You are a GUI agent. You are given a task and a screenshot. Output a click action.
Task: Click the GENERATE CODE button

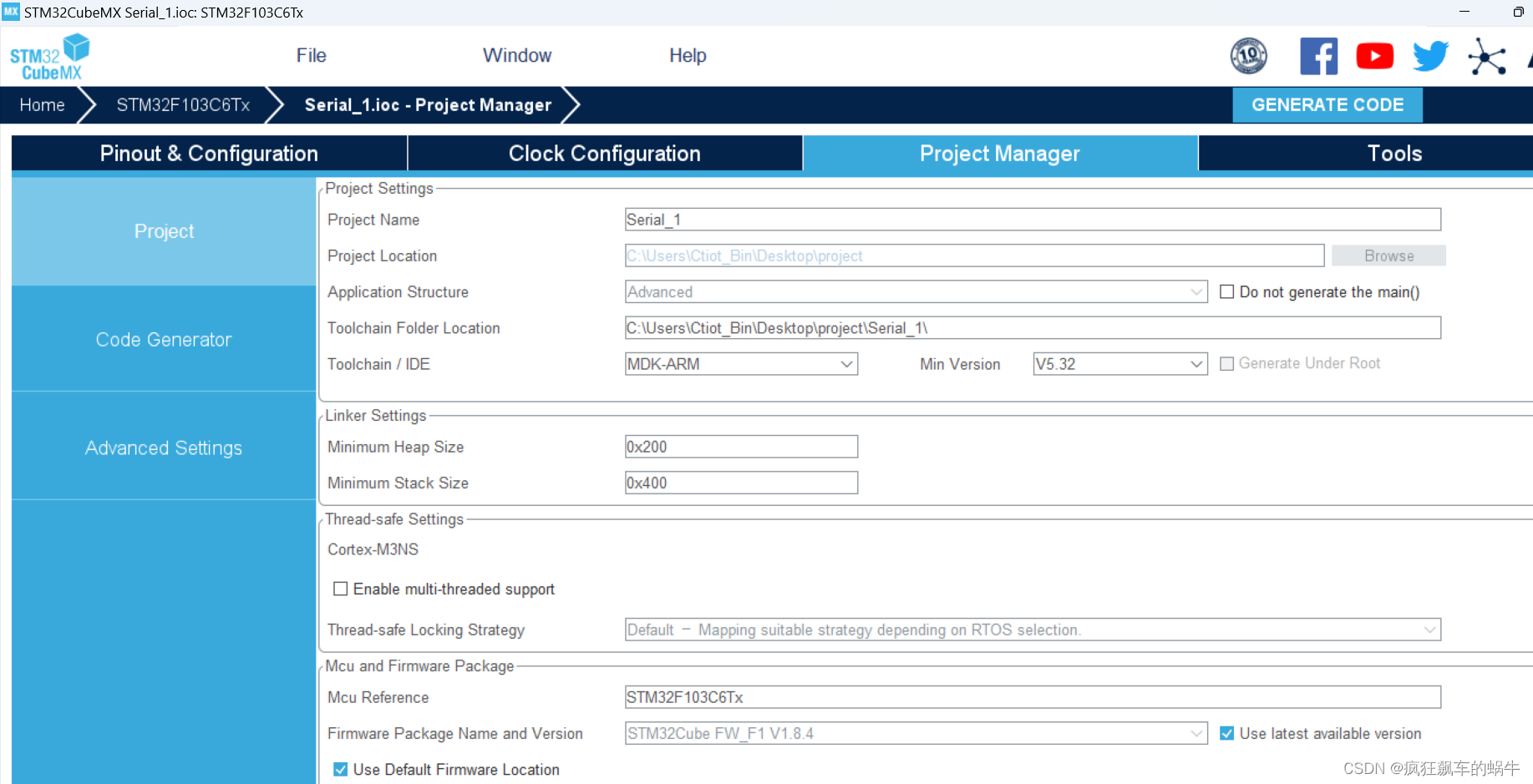click(x=1327, y=104)
